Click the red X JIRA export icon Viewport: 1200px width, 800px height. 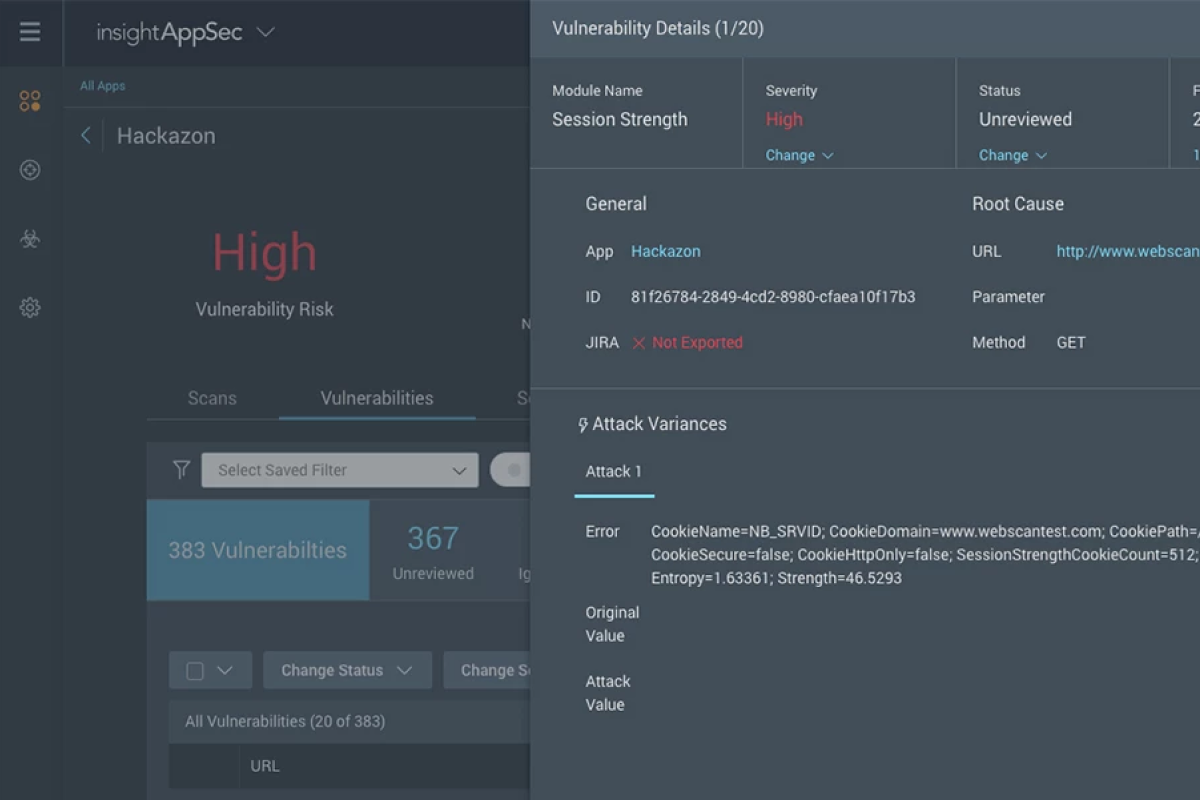point(639,343)
